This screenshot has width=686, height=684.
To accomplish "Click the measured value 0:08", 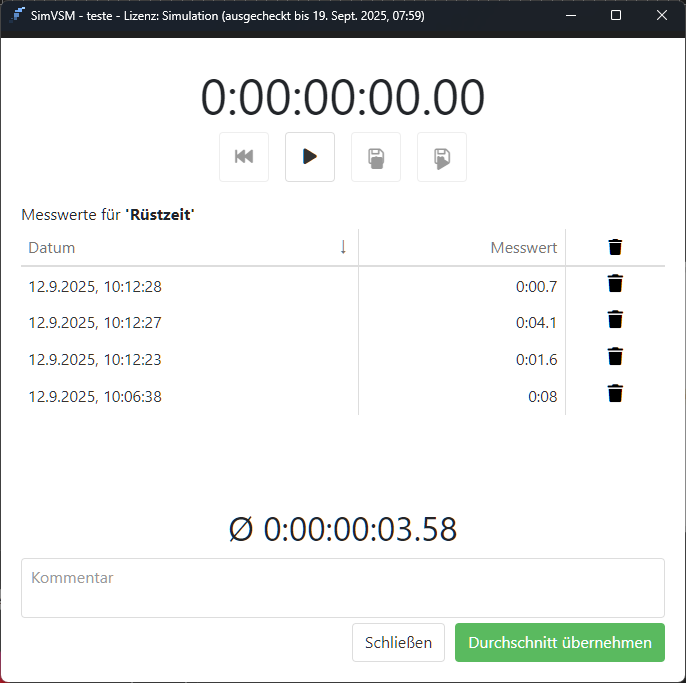I will click(542, 396).
